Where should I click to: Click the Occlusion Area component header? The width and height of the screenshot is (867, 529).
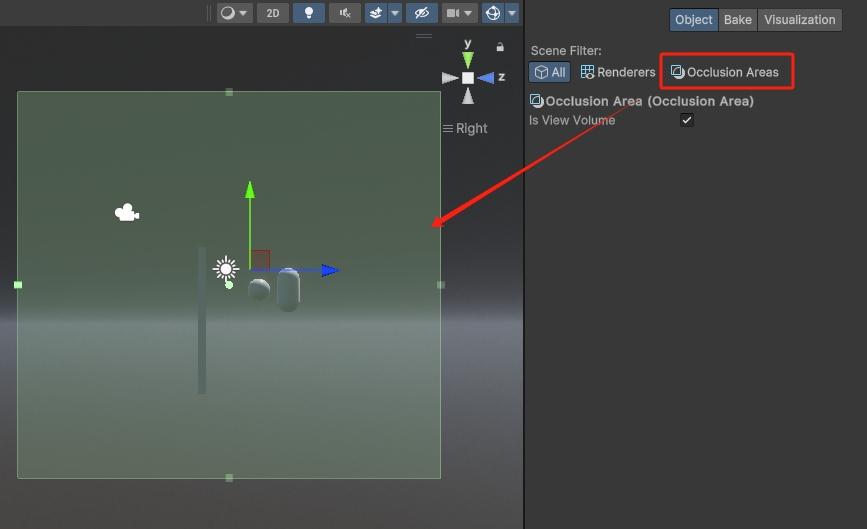pos(642,101)
